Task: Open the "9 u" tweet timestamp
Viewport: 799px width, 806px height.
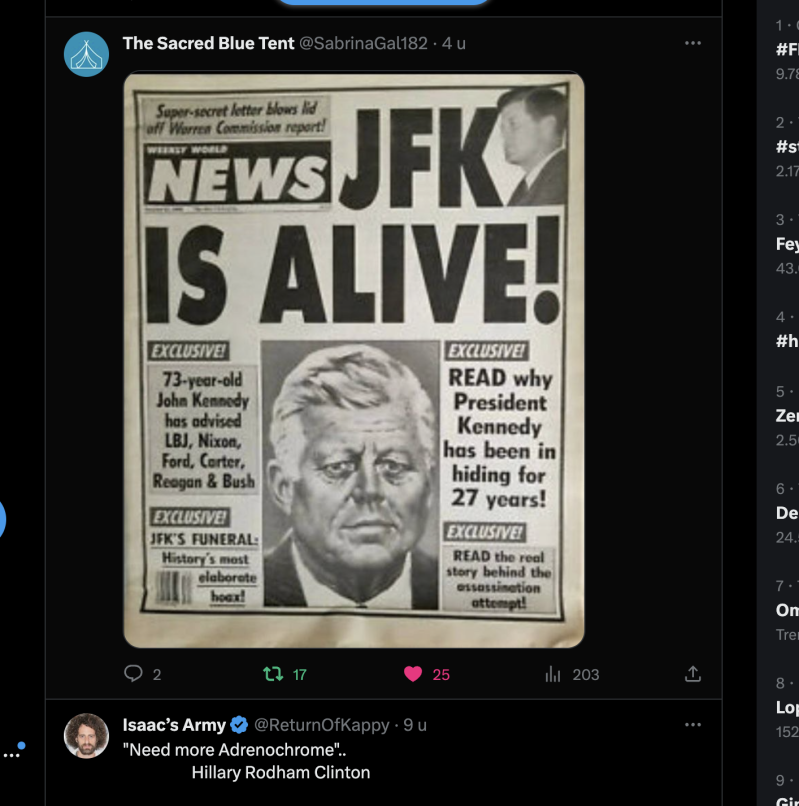Action: click(x=415, y=724)
